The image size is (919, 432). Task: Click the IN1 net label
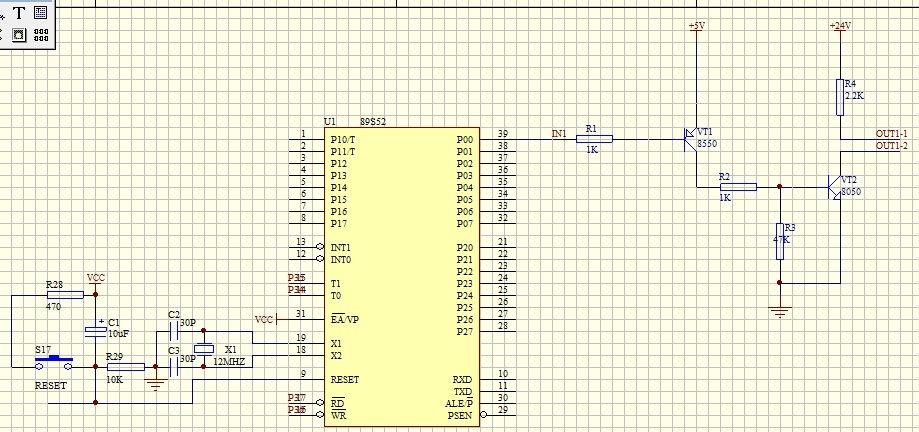(558, 133)
